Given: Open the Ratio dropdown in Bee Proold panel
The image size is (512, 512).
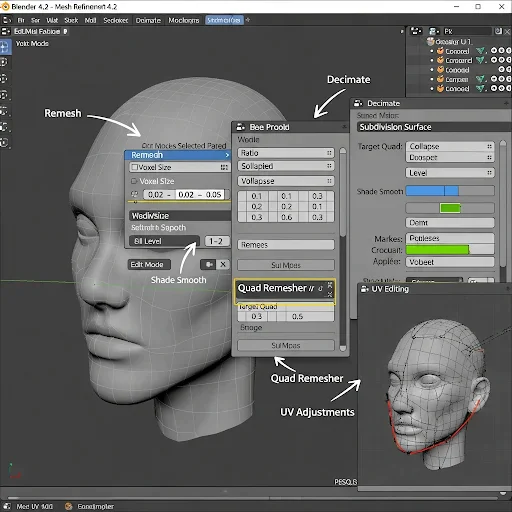Looking at the screenshot, I should 286,153.
